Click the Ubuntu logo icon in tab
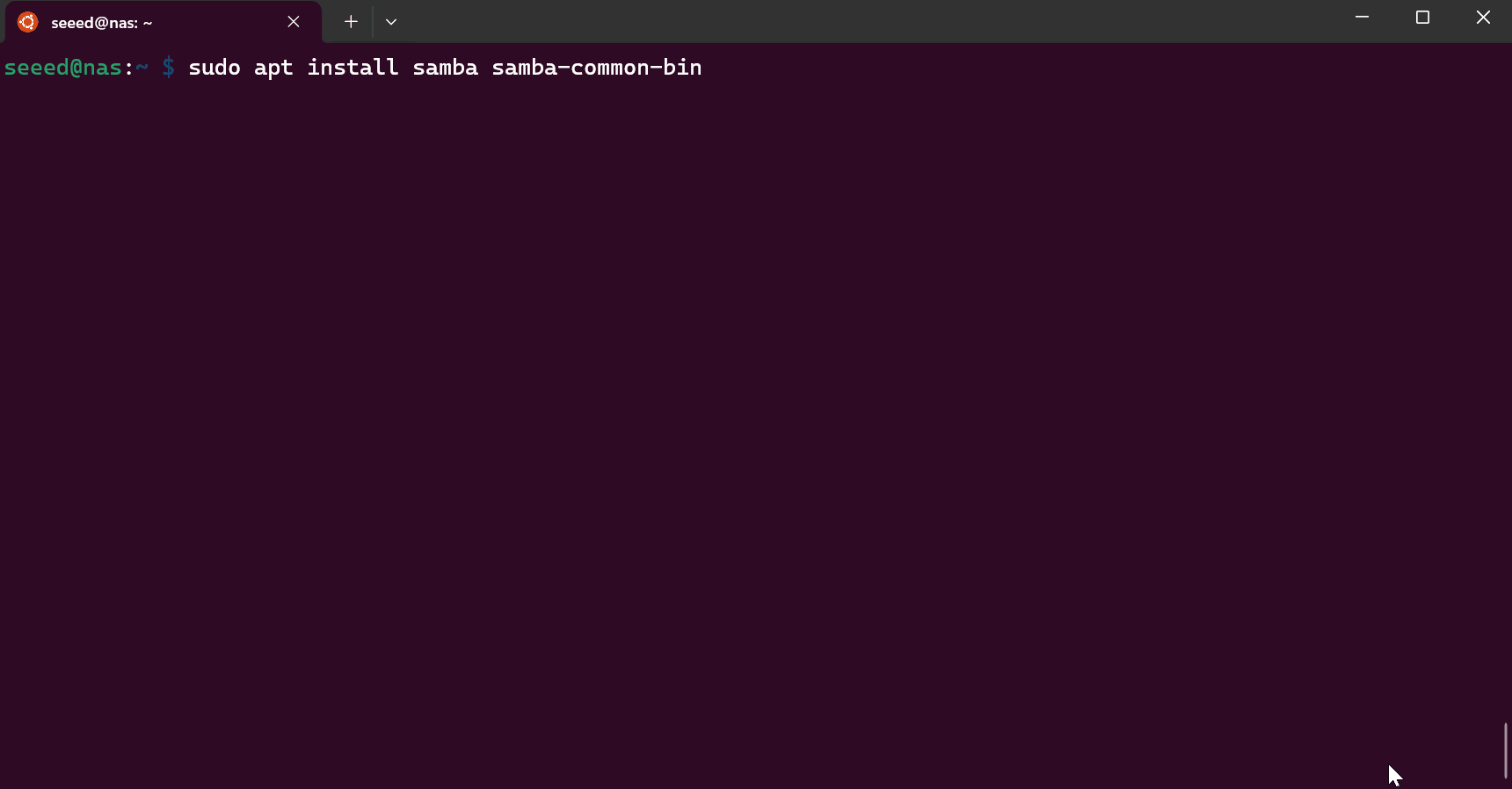 (27, 22)
